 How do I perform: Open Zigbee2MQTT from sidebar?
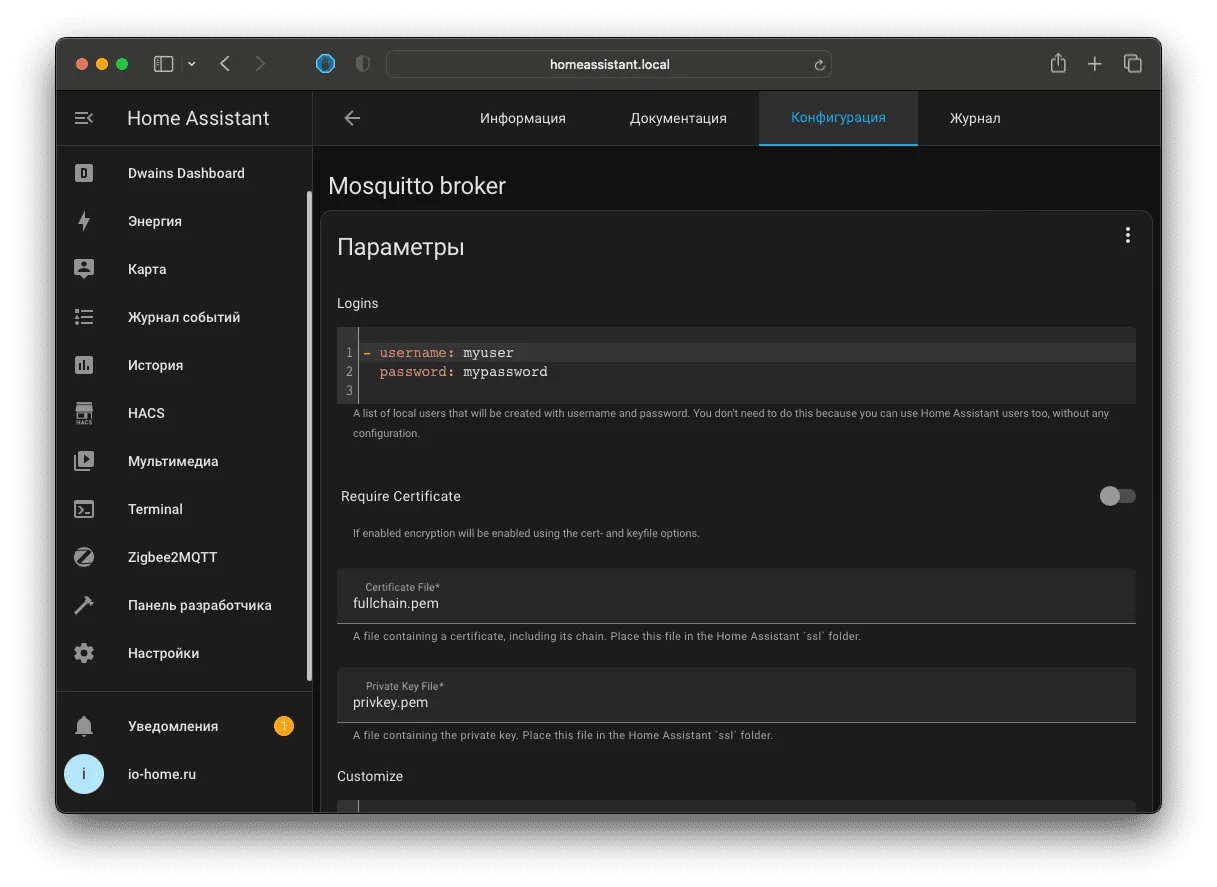pyautogui.click(x=172, y=557)
